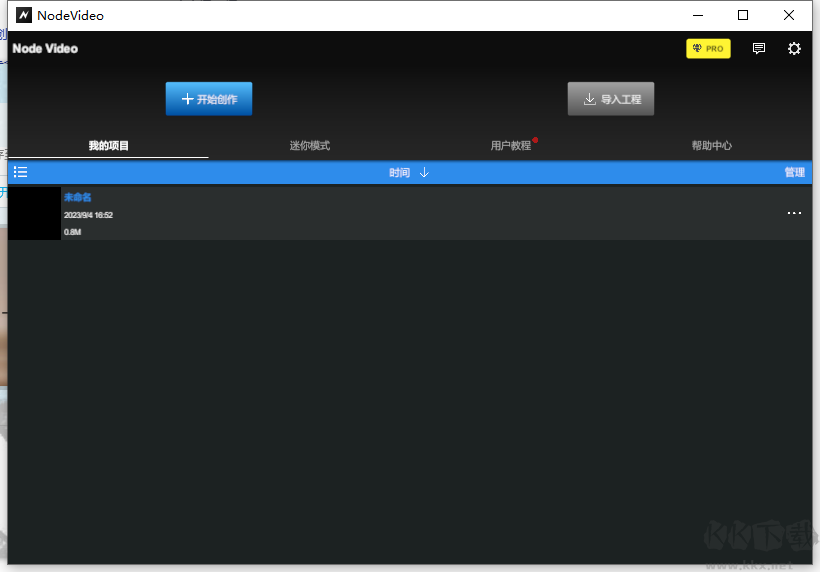Viewport: 820px width, 572px height.
Task: Open the 未命名 project thumbnail
Action: [35, 213]
